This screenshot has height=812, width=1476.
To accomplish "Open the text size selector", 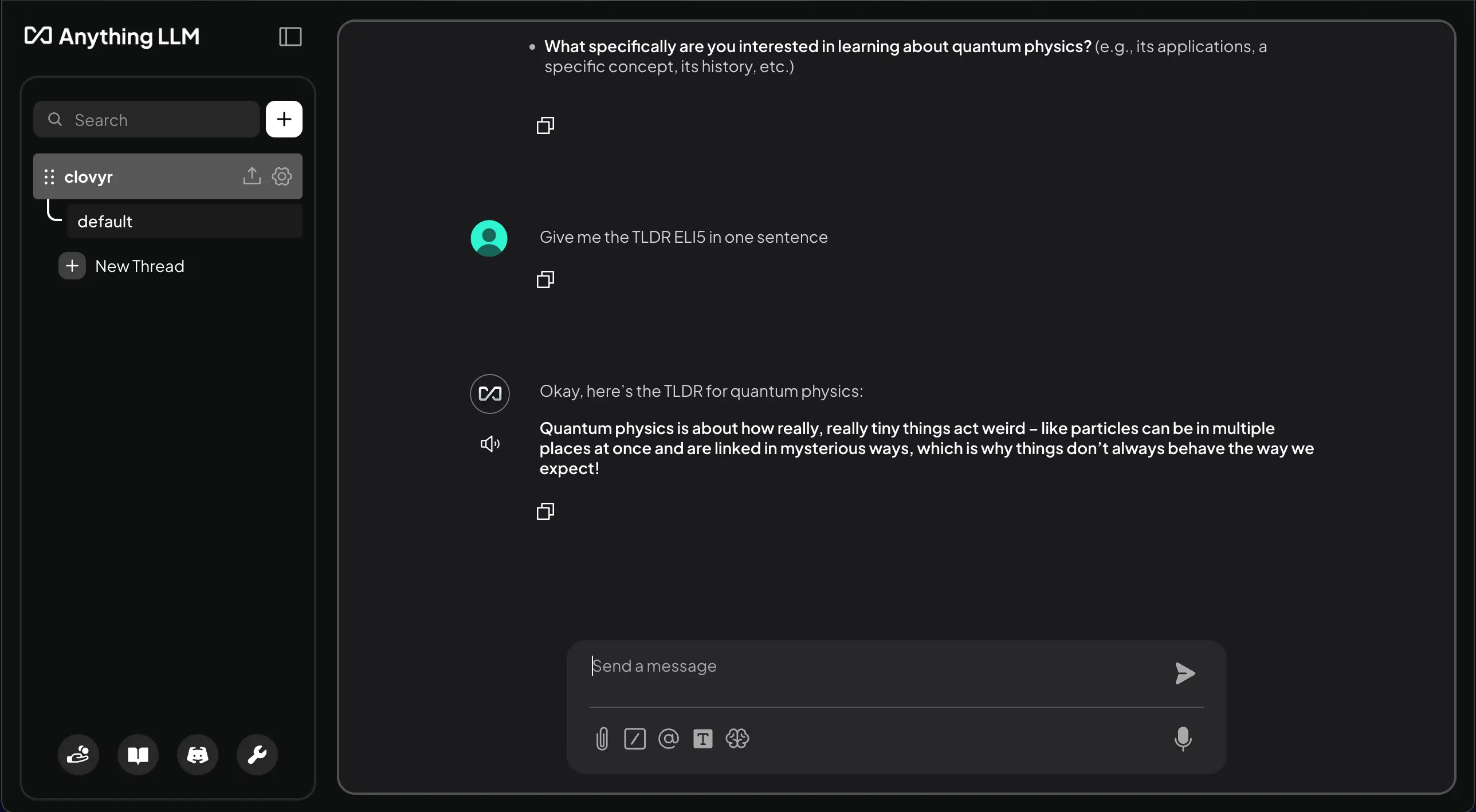I will (702, 739).
